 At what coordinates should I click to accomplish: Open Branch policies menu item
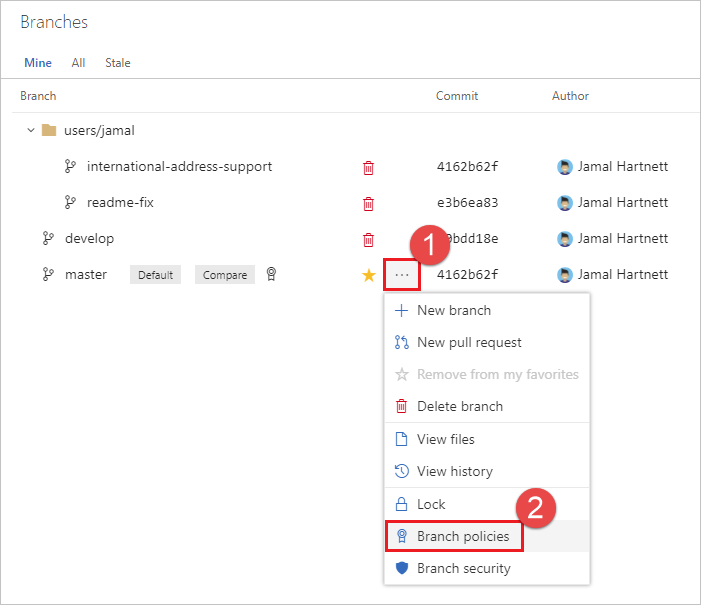462,536
